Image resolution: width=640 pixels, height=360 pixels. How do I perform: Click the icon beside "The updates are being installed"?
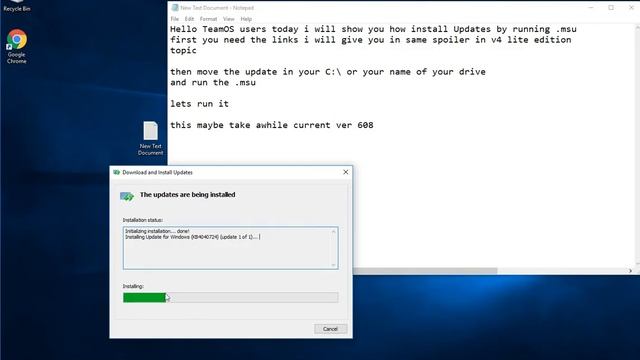(127, 196)
